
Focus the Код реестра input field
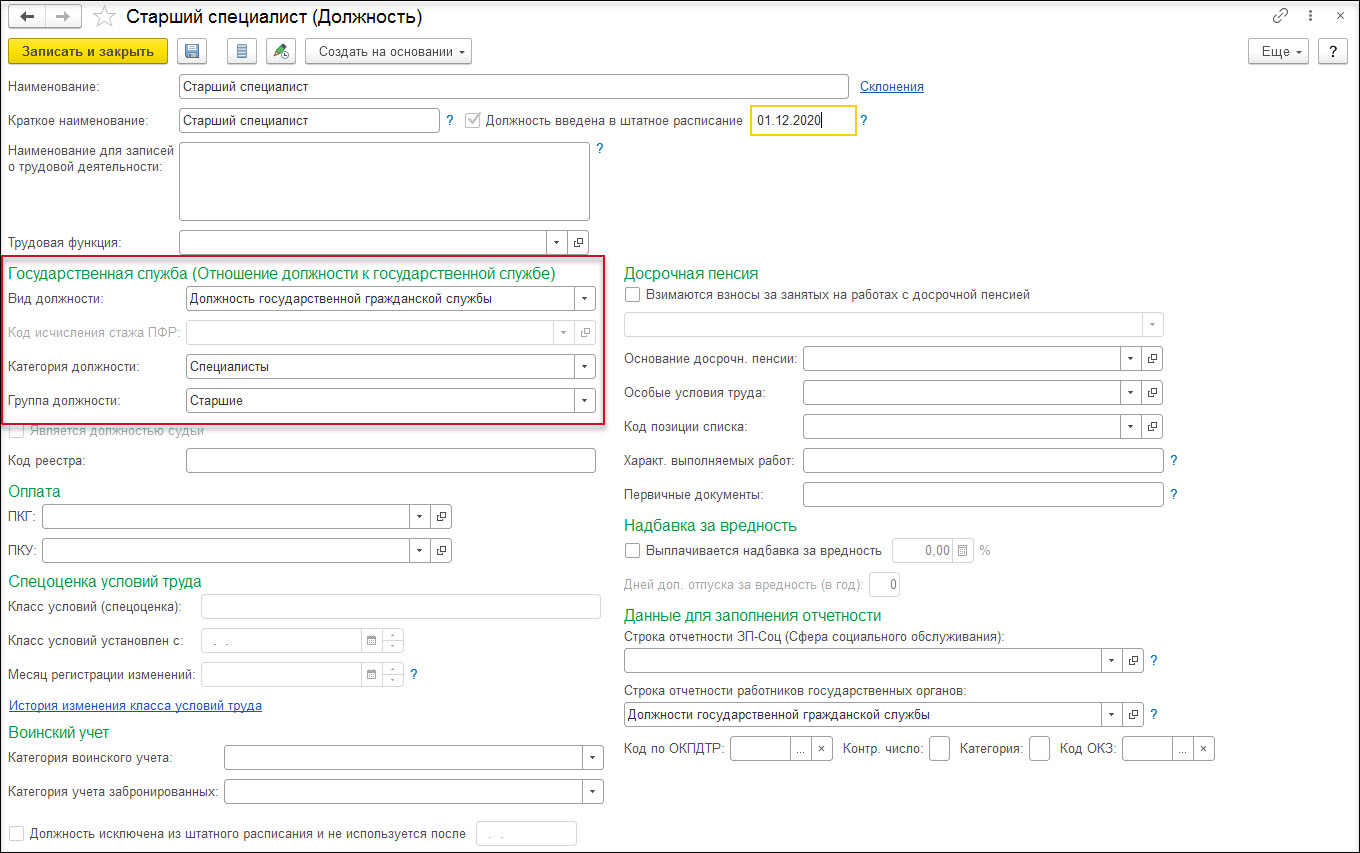pos(391,460)
